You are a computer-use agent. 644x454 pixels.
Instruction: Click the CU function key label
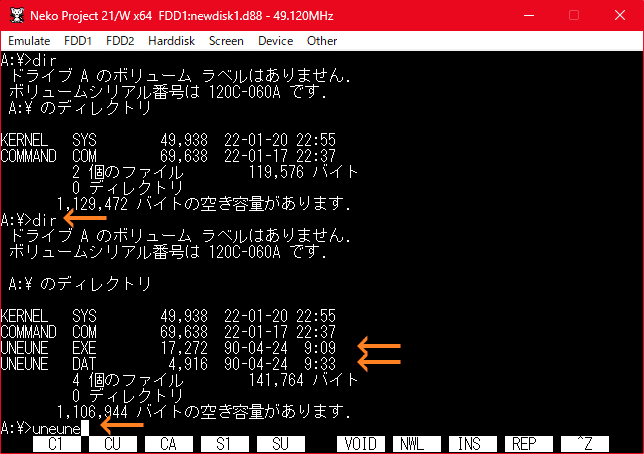tap(113, 444)
